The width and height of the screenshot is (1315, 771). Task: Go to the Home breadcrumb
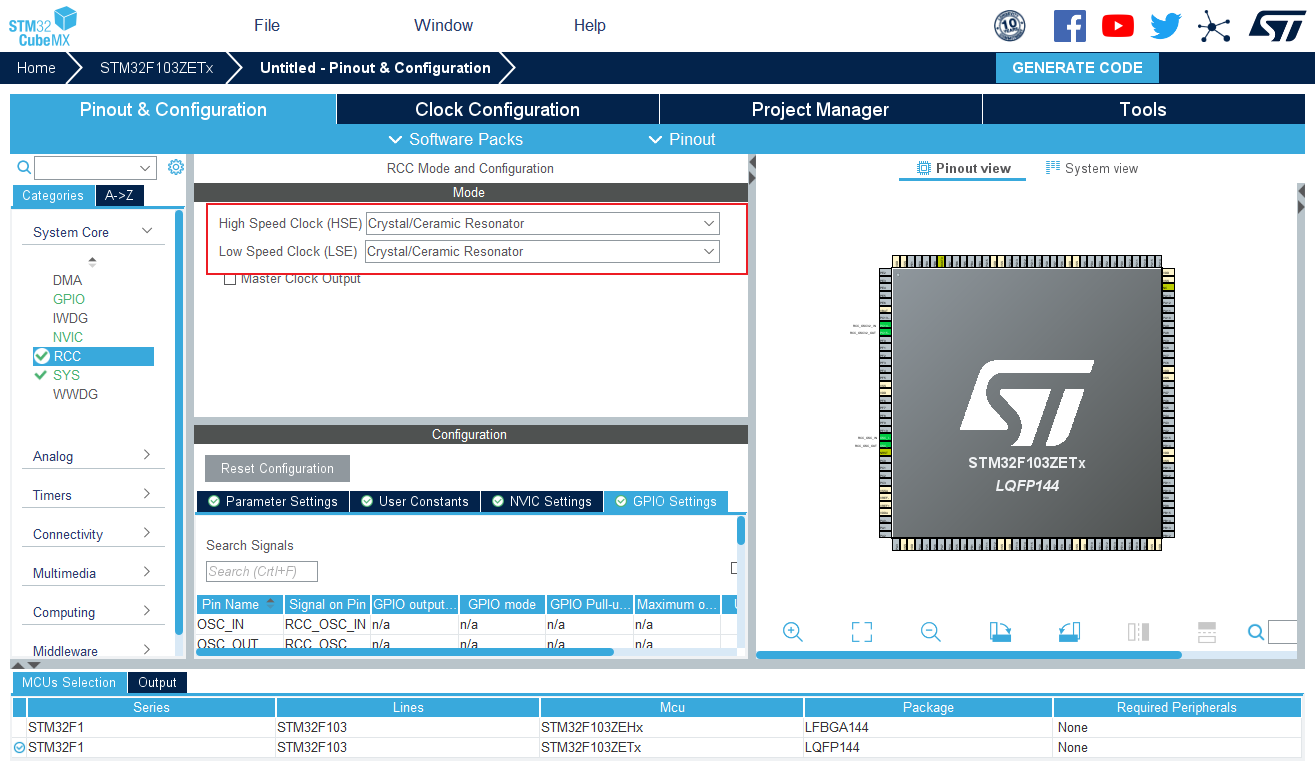point(36,68)
